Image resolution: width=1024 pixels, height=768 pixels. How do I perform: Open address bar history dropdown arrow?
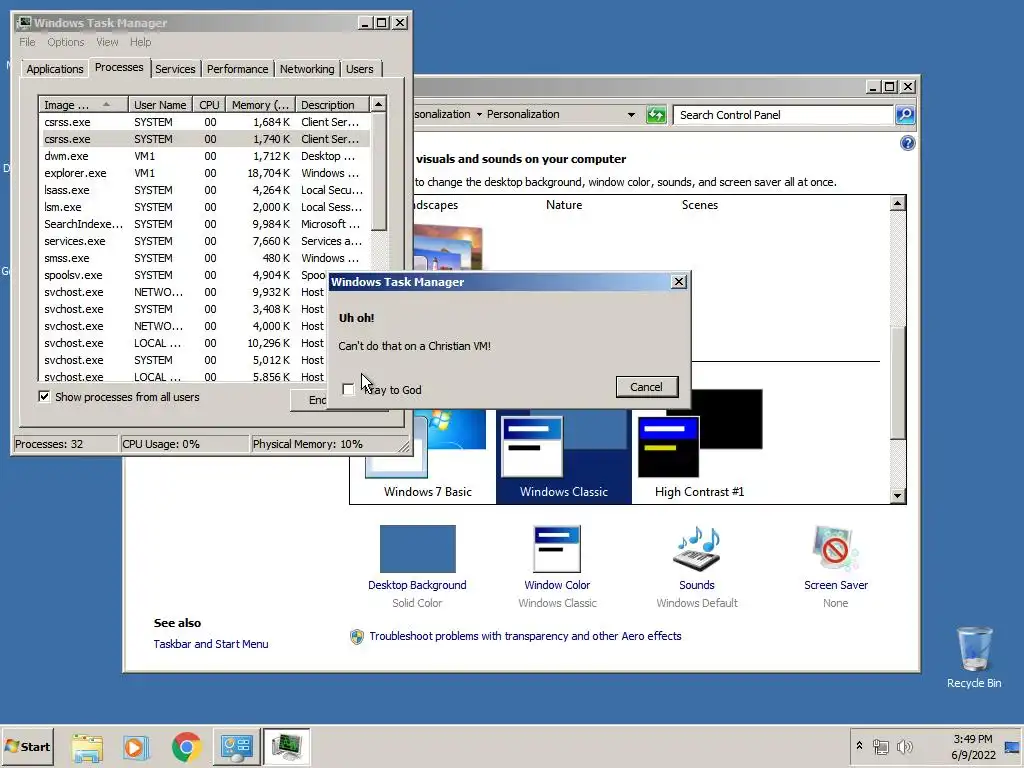(631, 115)
